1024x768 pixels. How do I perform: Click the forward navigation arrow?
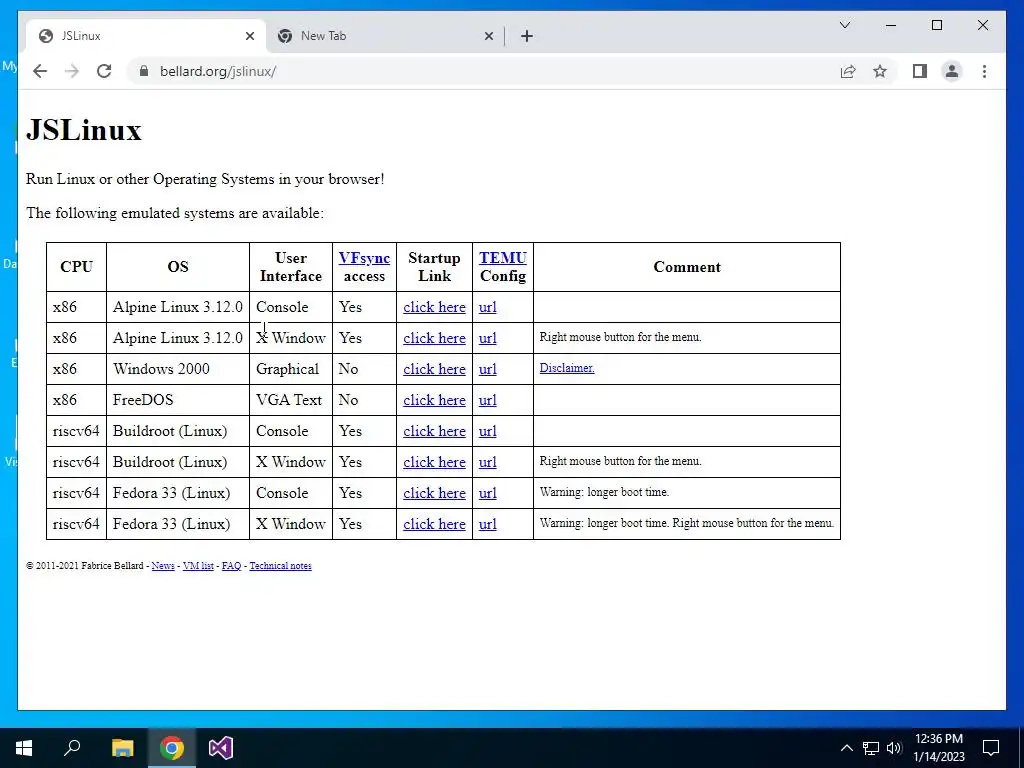[72, 71]
